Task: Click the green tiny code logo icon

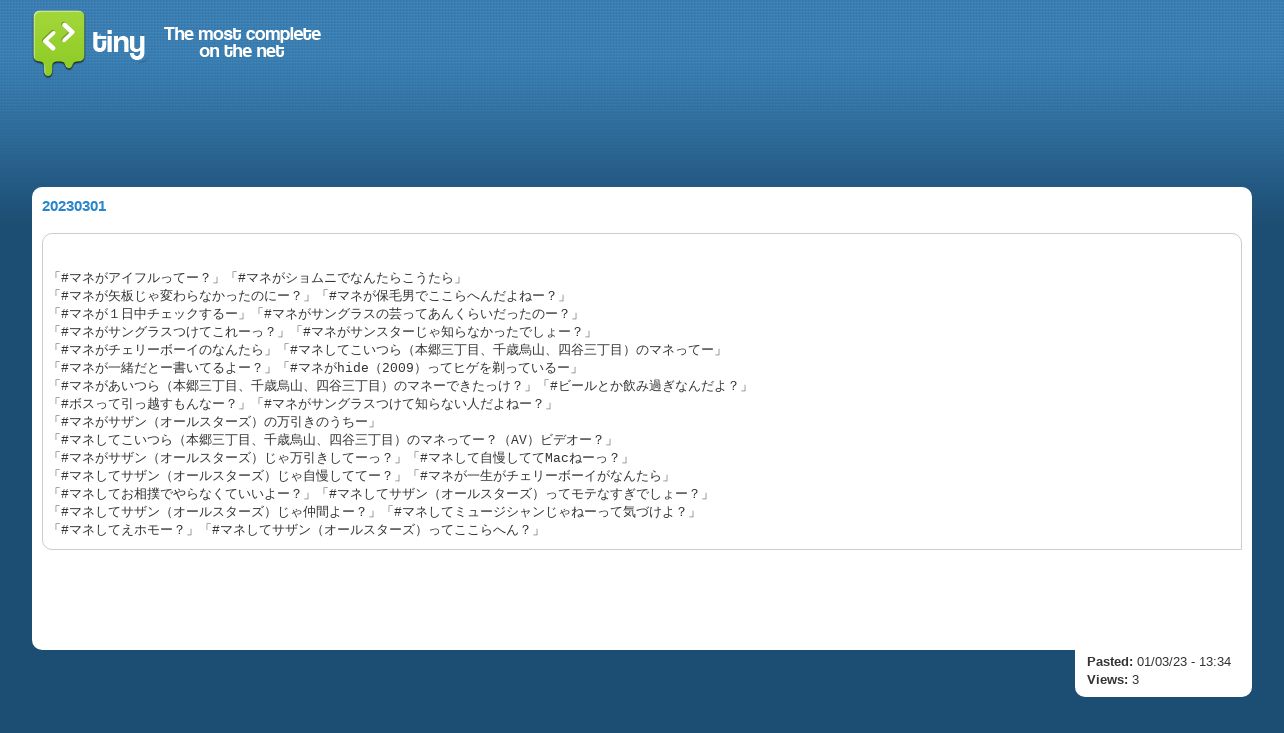Action: pyautogui.click(x=59, y=43)
